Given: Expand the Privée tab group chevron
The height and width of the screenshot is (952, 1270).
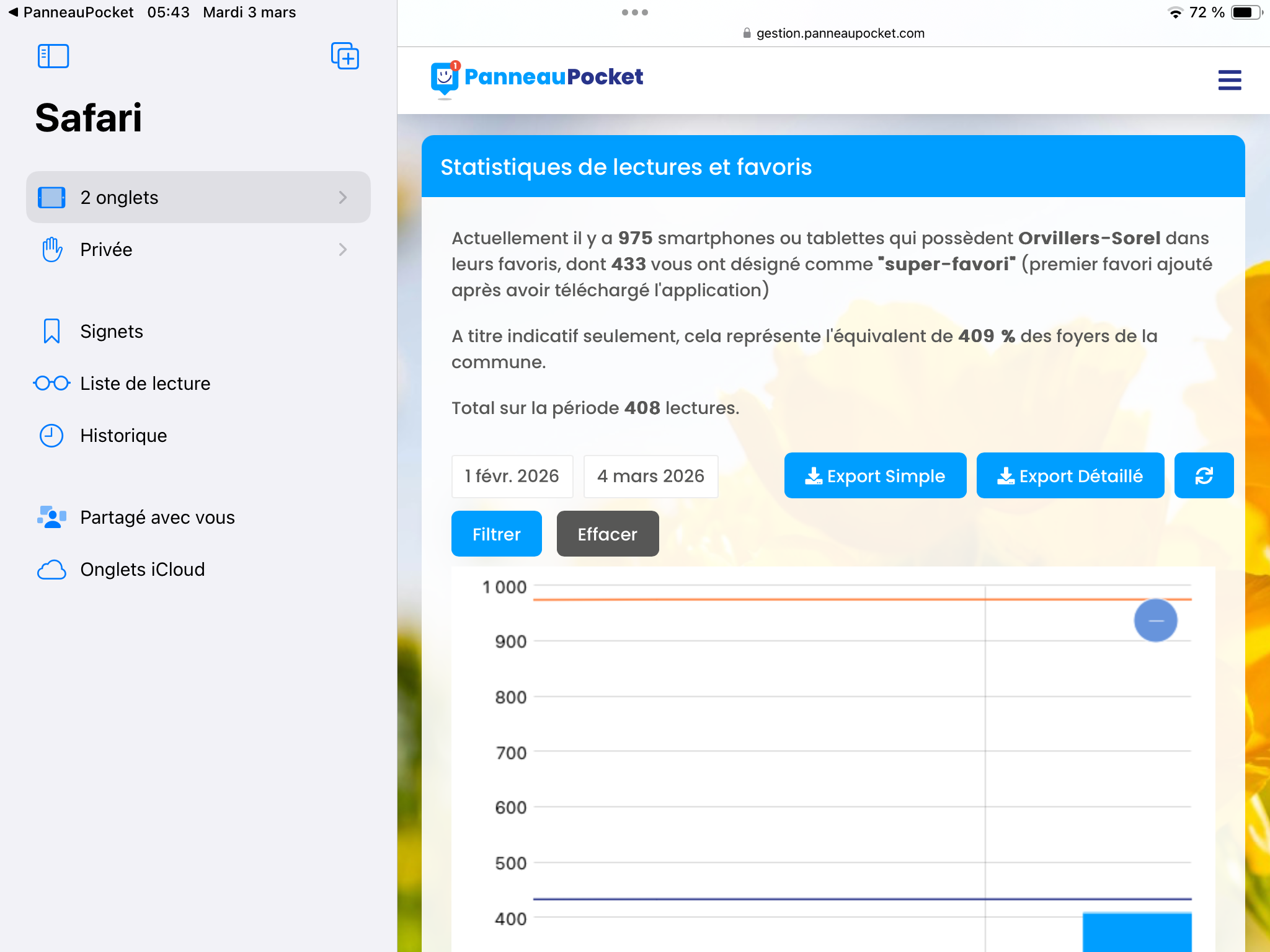Looking at the screenshot, I should tap(343, 250).
